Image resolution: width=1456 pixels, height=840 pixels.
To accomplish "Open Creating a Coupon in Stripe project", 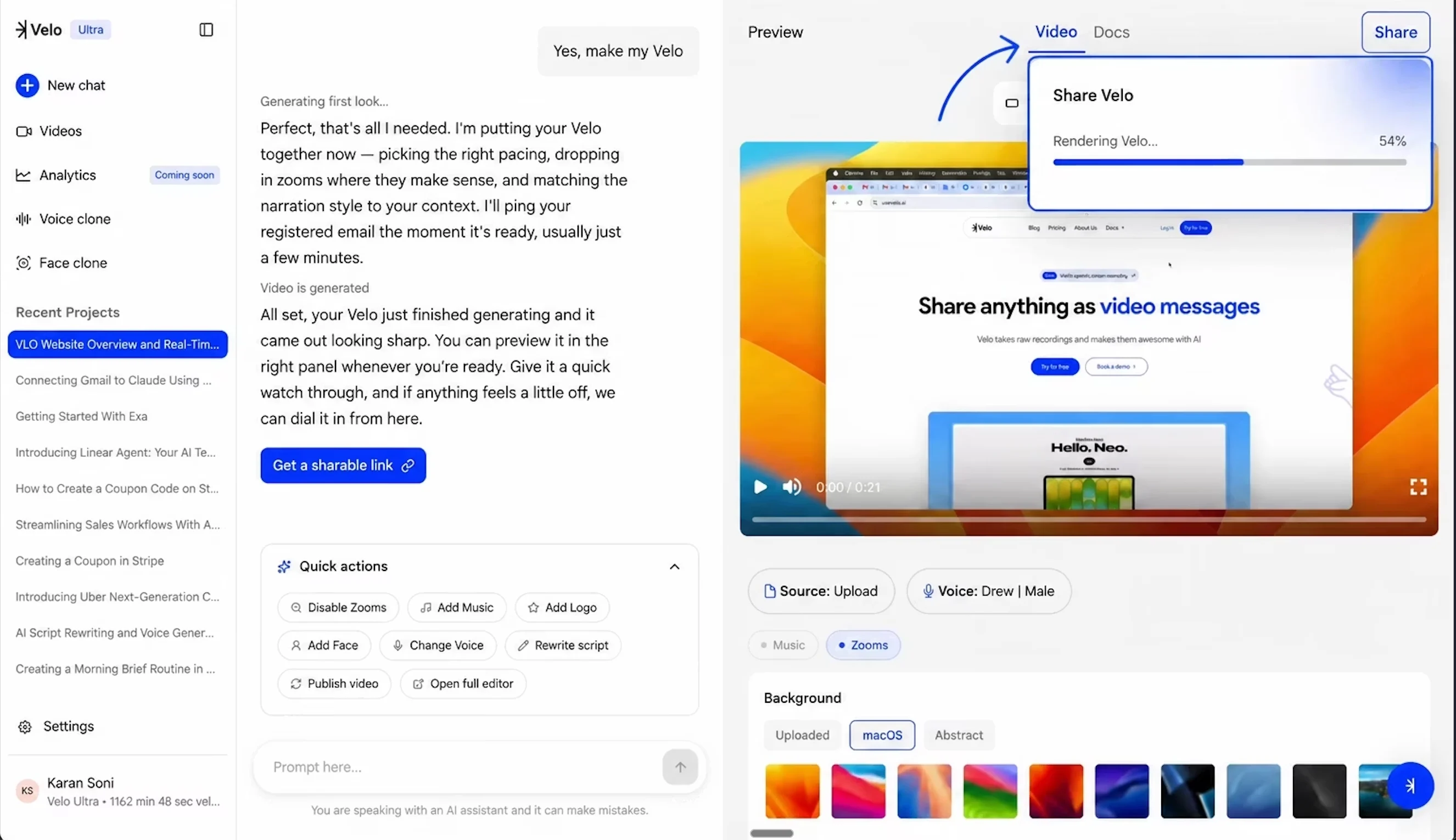I will [x=89, y=560].
